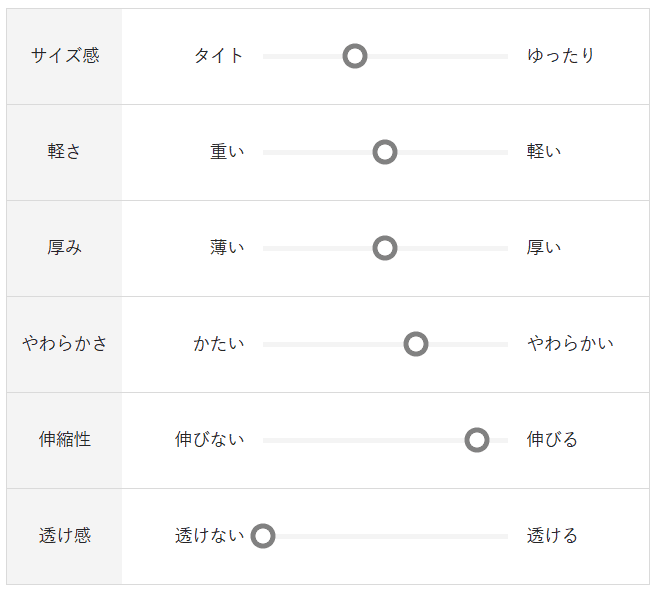Click the 伸縮性 row header cell
This screenshot has width=660, height=594.
point(65,440)
